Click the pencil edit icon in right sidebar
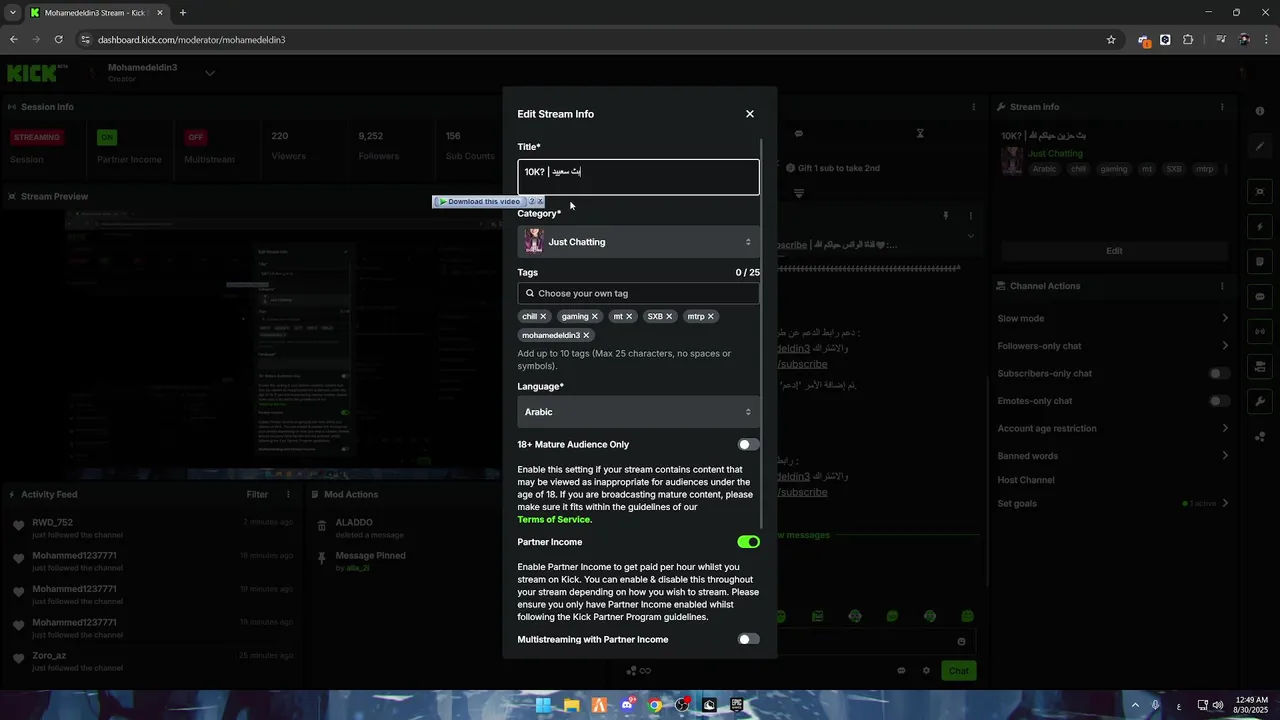Viewport: 1280px width, 720px height. coord(1260,146)
